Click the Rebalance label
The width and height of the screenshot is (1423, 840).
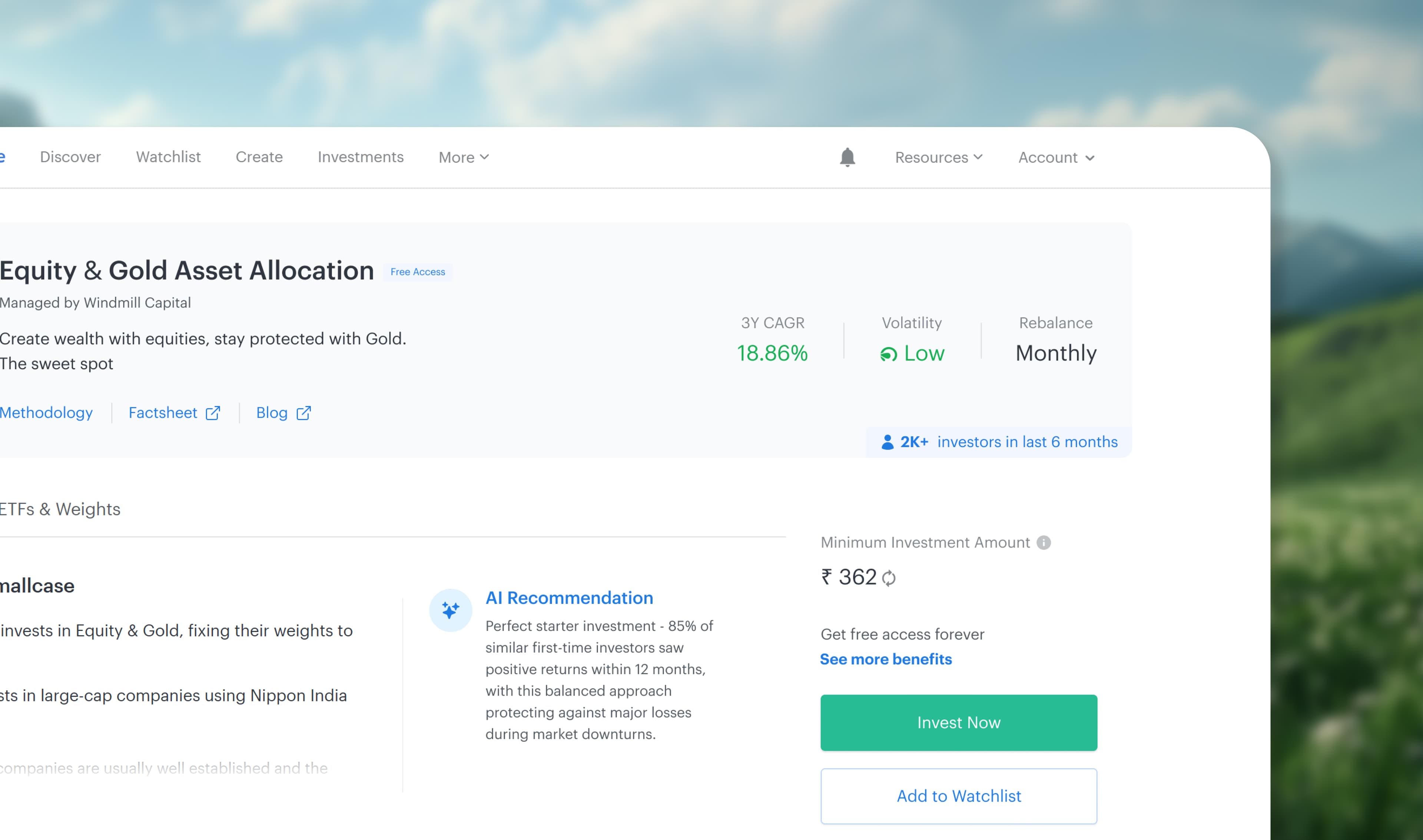(1056, 323)
